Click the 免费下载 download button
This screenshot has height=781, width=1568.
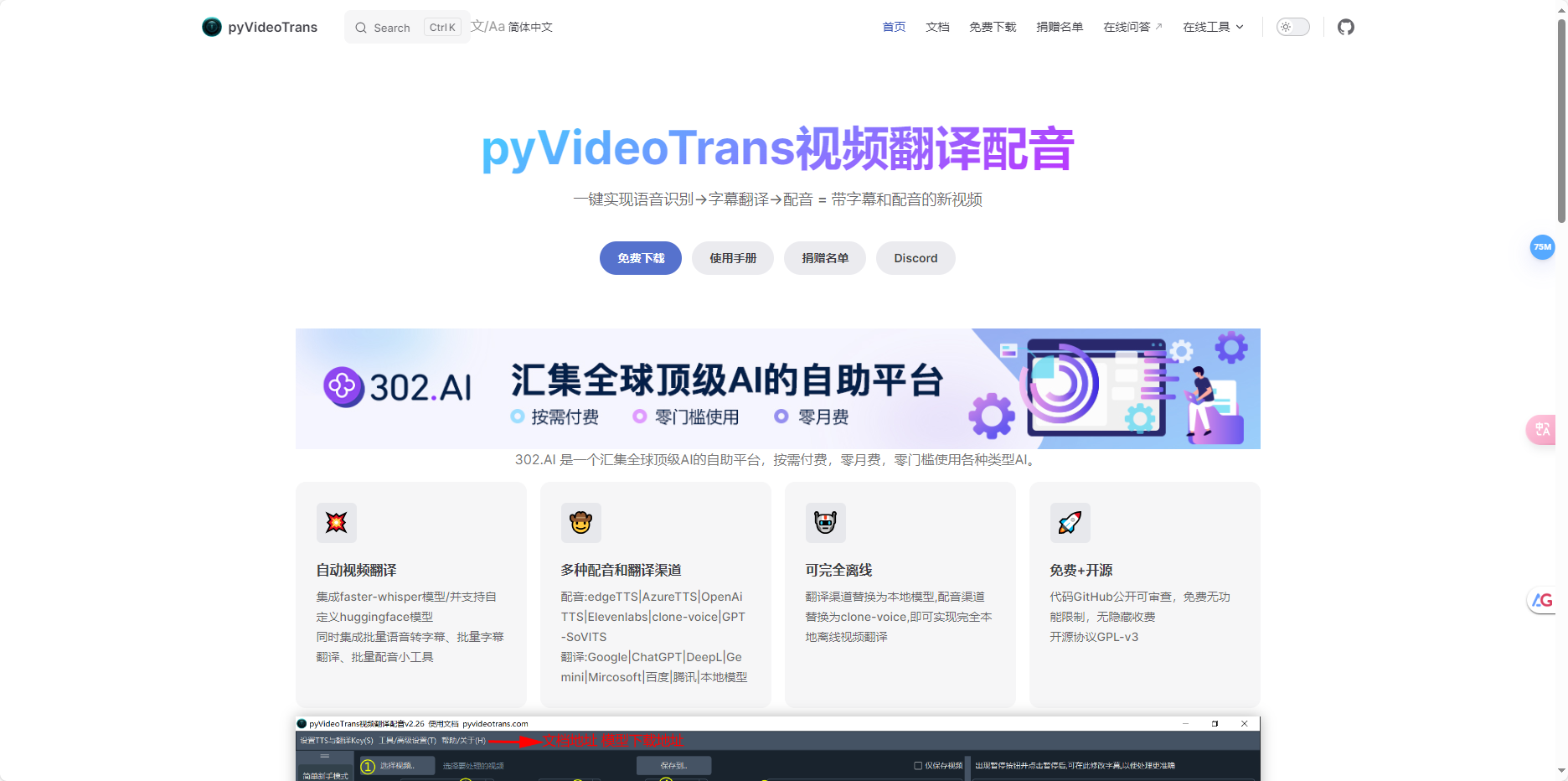tap(640, 258)
